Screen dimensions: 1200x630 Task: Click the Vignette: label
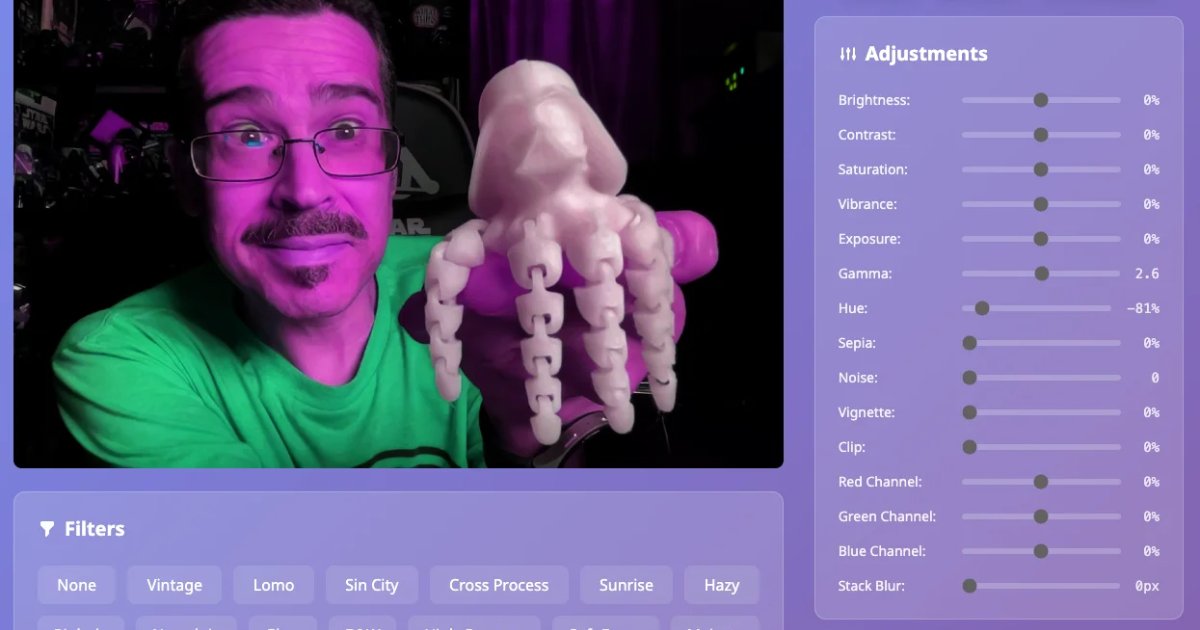coord(866,412)
